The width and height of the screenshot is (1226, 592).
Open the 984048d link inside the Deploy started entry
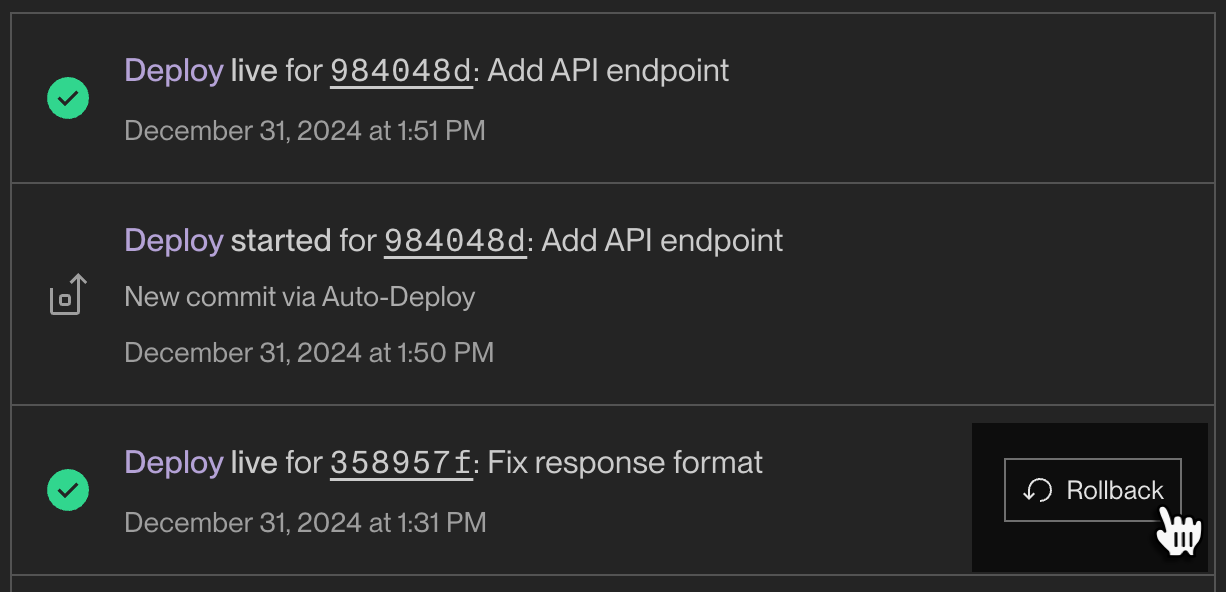click(455, 240)
